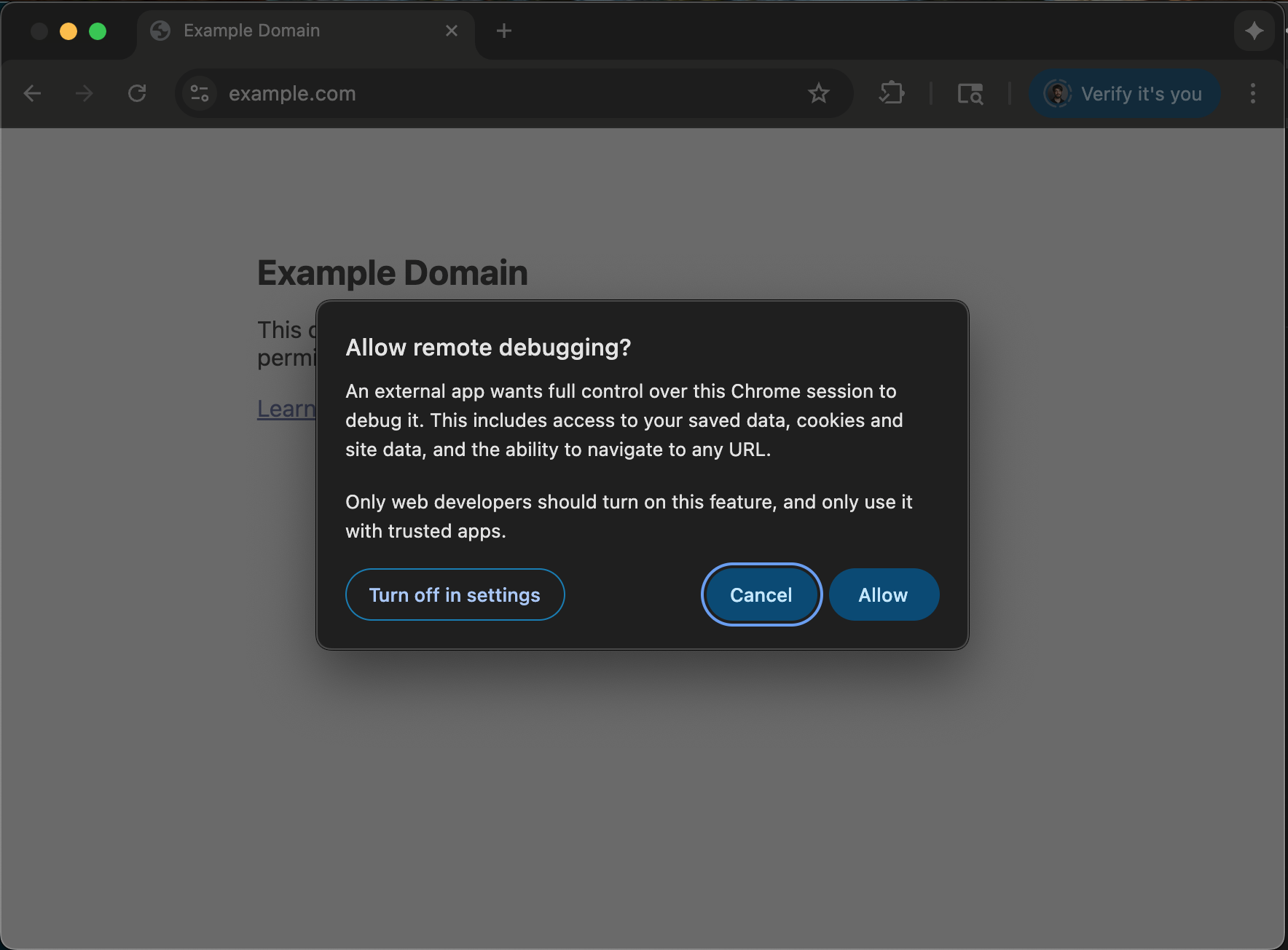Switch to the Example Domain tab
Viewport: 1288px width, 950px height.
pos(277,31)
